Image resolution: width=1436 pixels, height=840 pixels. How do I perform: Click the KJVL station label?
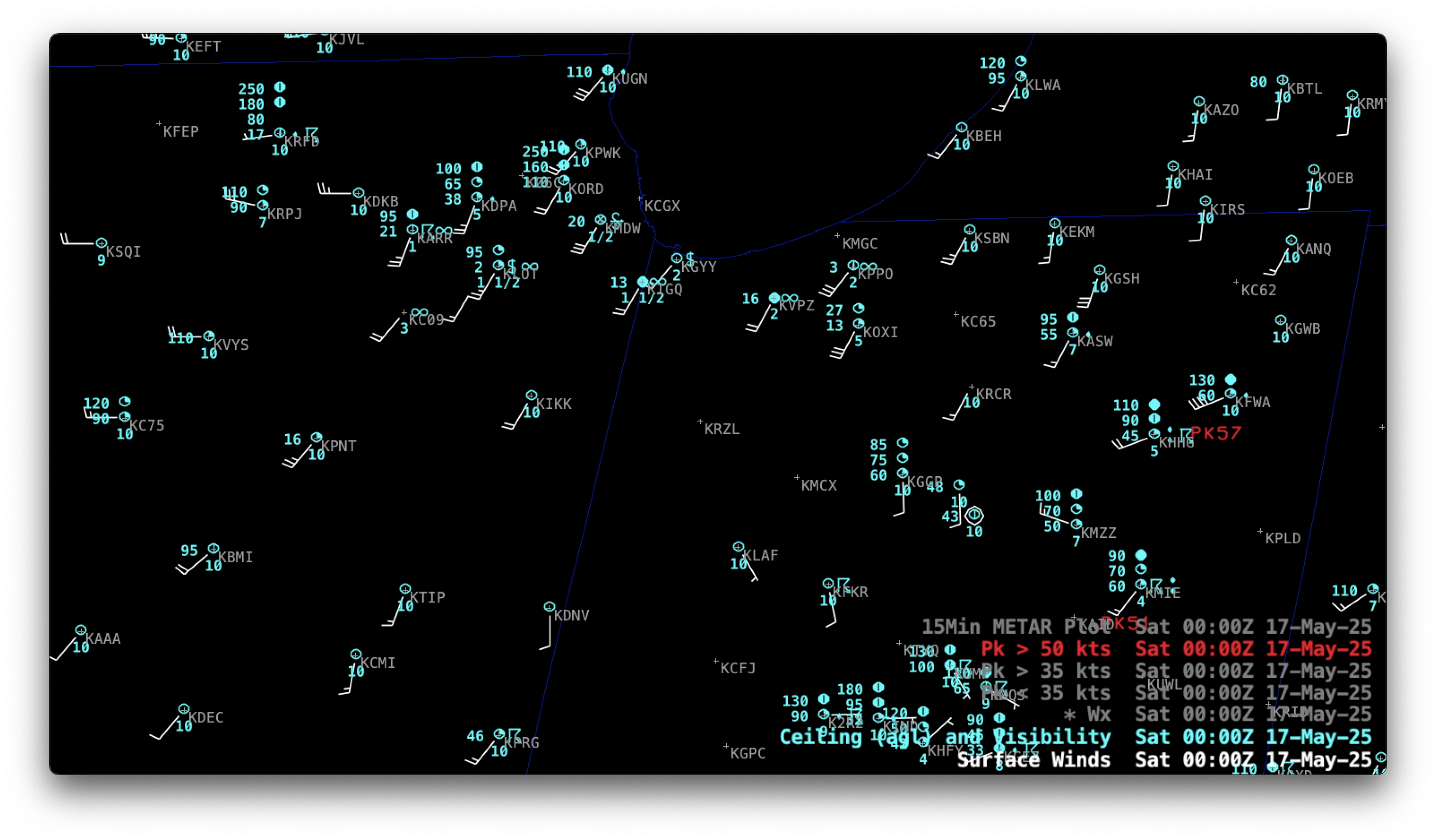(347, 39)
